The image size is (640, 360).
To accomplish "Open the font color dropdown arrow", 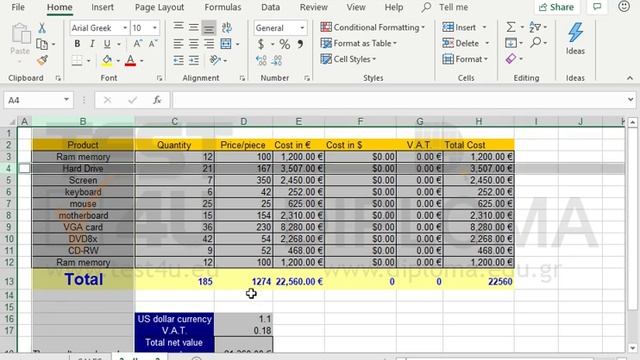I will coord(142,61).
